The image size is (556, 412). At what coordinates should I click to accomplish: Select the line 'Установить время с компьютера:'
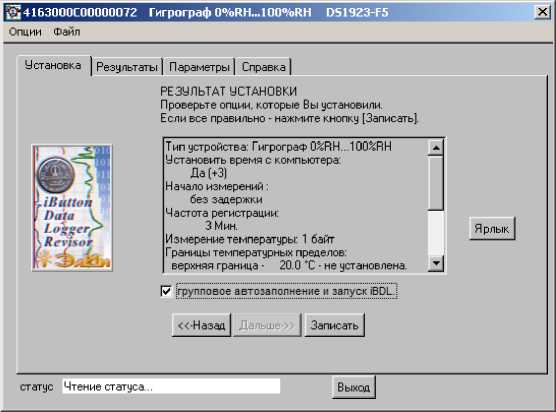click(253, 160)
